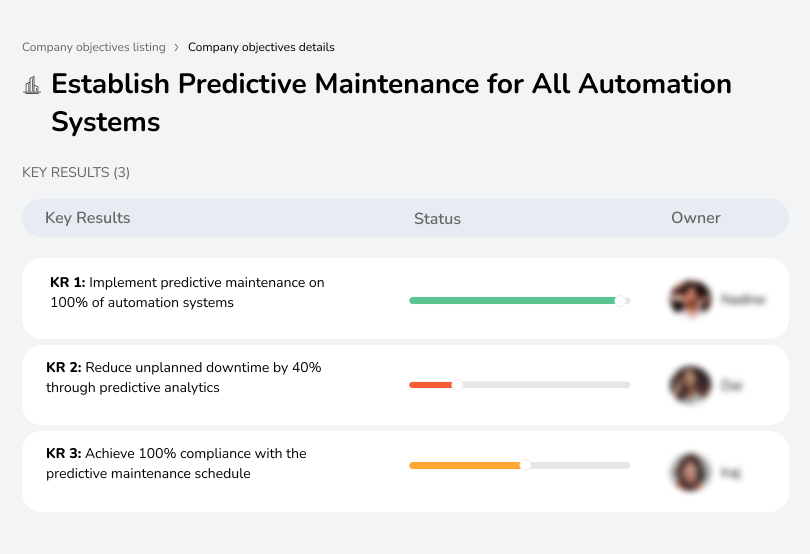Click the company building icon beside the title
This screenshot has height=554, width=810.
(32, 85)
